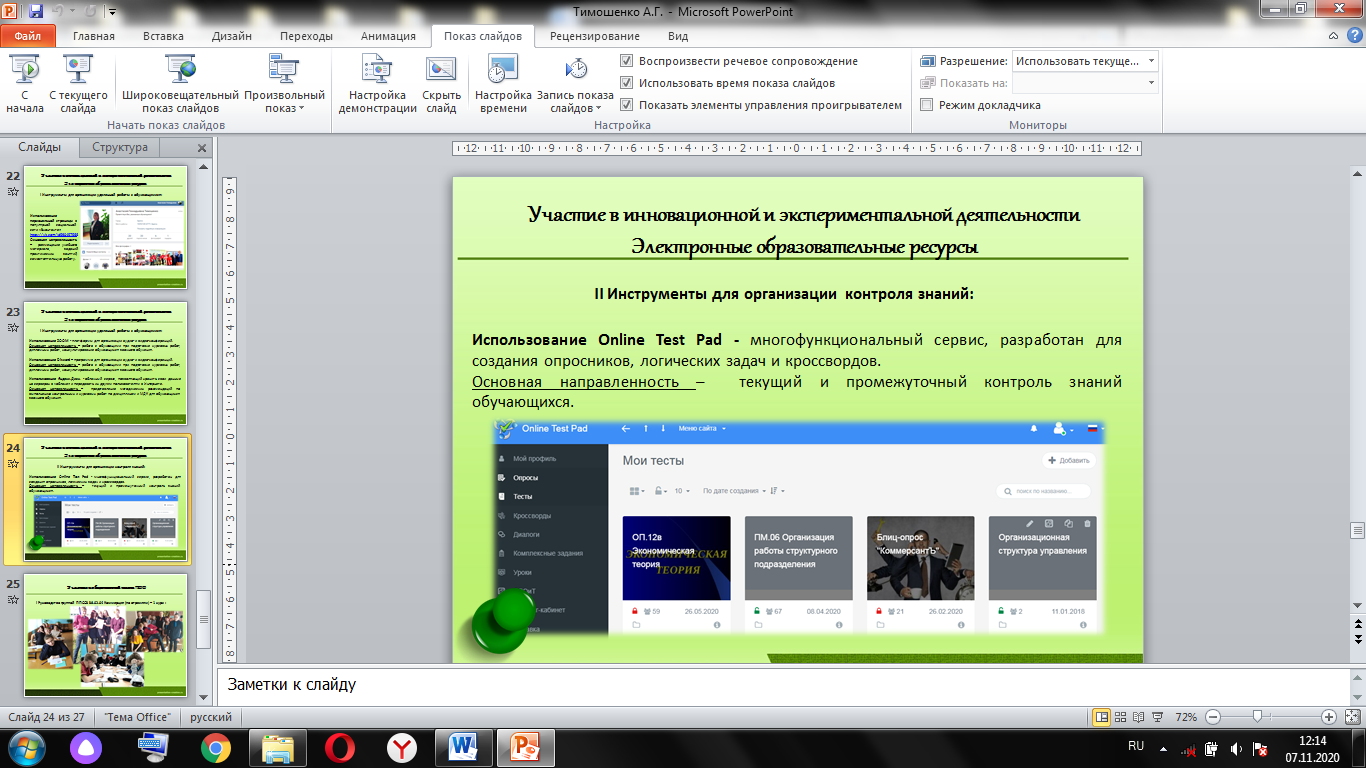Click 'русский' language indicator in status bar
Image resolution: width=1366 pixels, height=768 pixels.
click(211, 717)
